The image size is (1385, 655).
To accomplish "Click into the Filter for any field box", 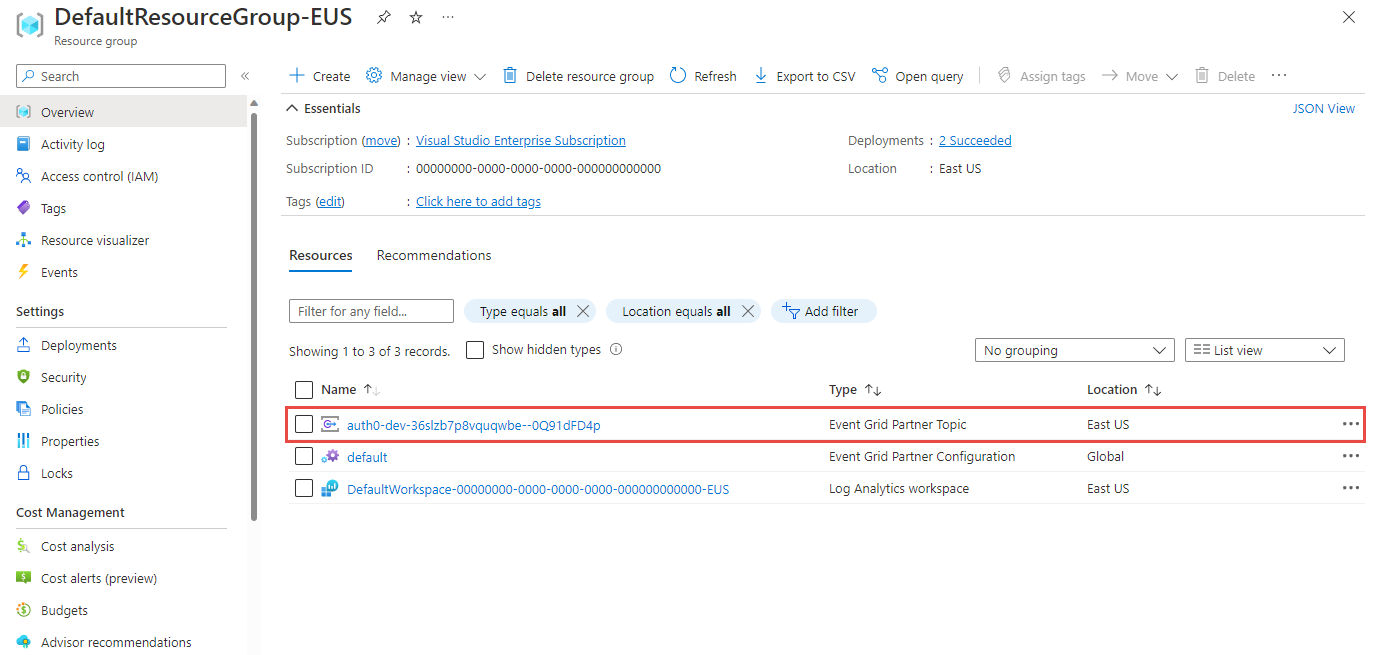I will [x=370, y=310].
